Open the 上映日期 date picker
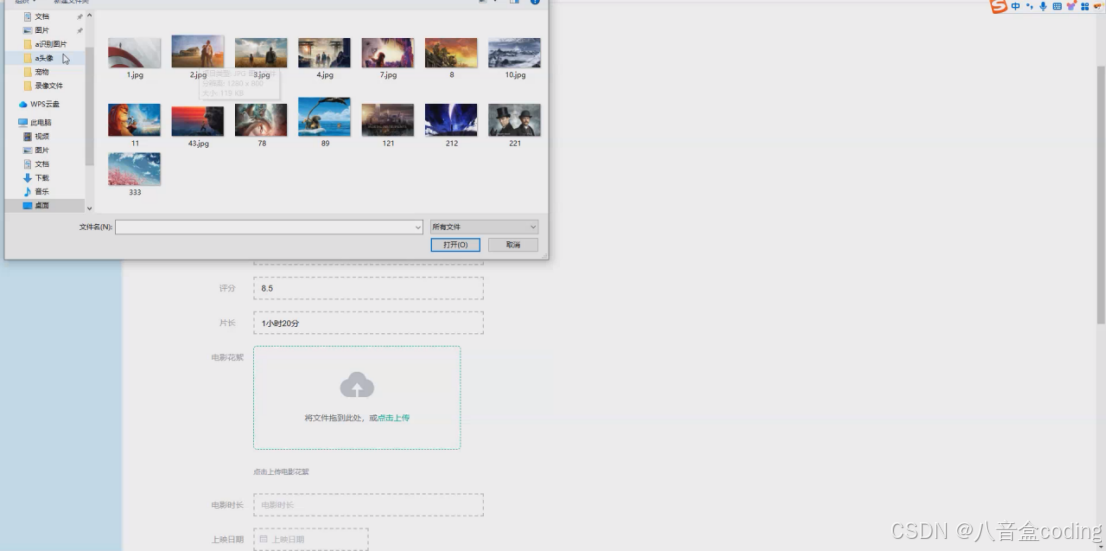Viewport: 1106px width, 551px height. (x=311, y=539)
